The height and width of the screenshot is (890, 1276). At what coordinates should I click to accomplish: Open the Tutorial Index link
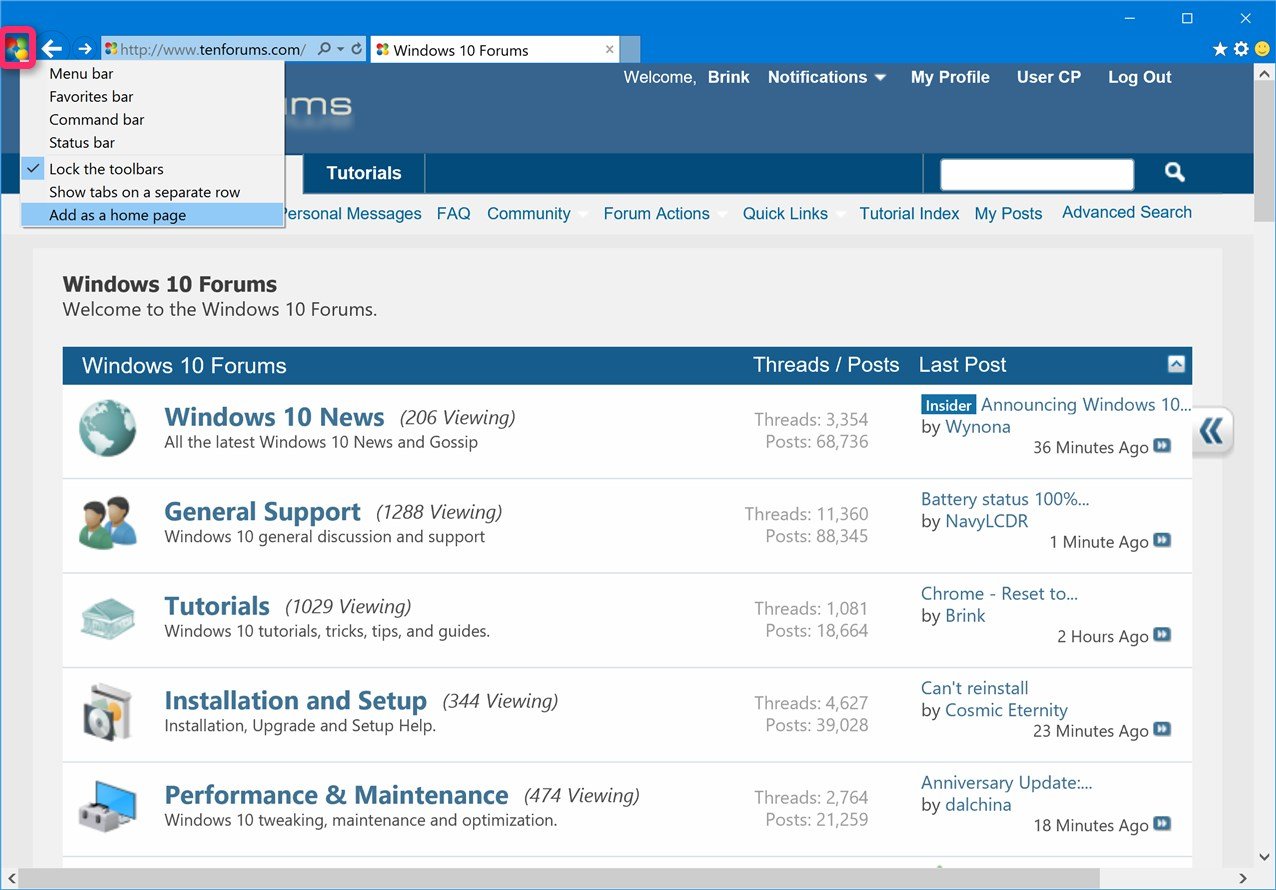coord(909,213)
